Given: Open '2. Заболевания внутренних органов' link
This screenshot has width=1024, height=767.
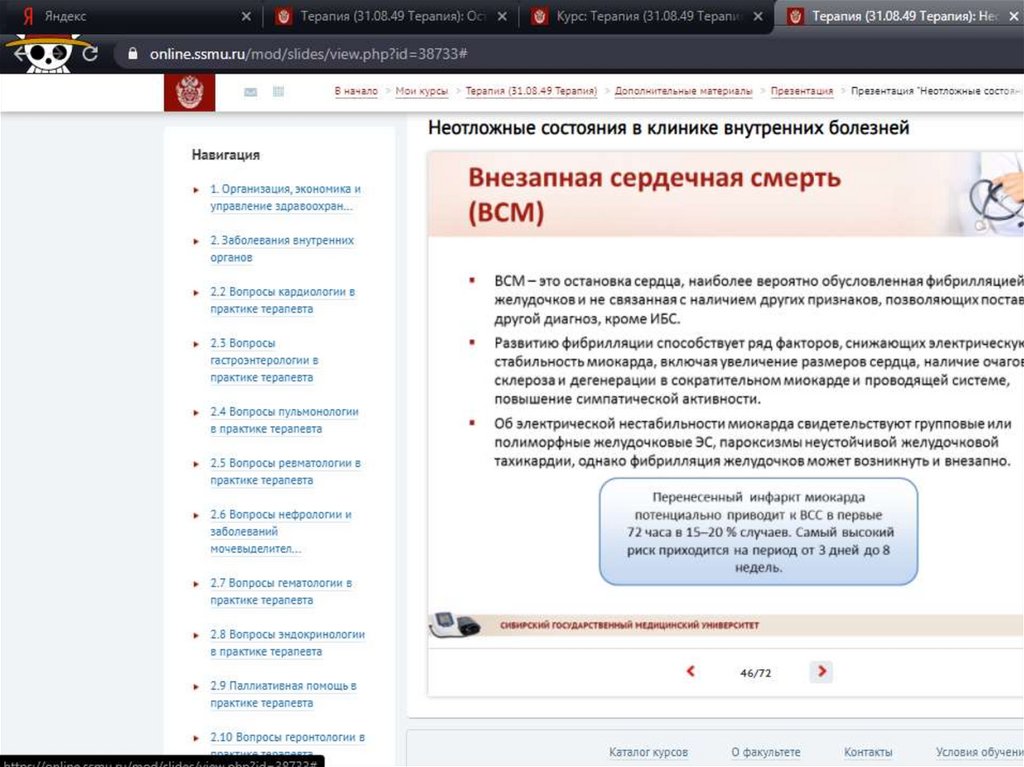Looking at the screenshot, I should tap(281, 249).
